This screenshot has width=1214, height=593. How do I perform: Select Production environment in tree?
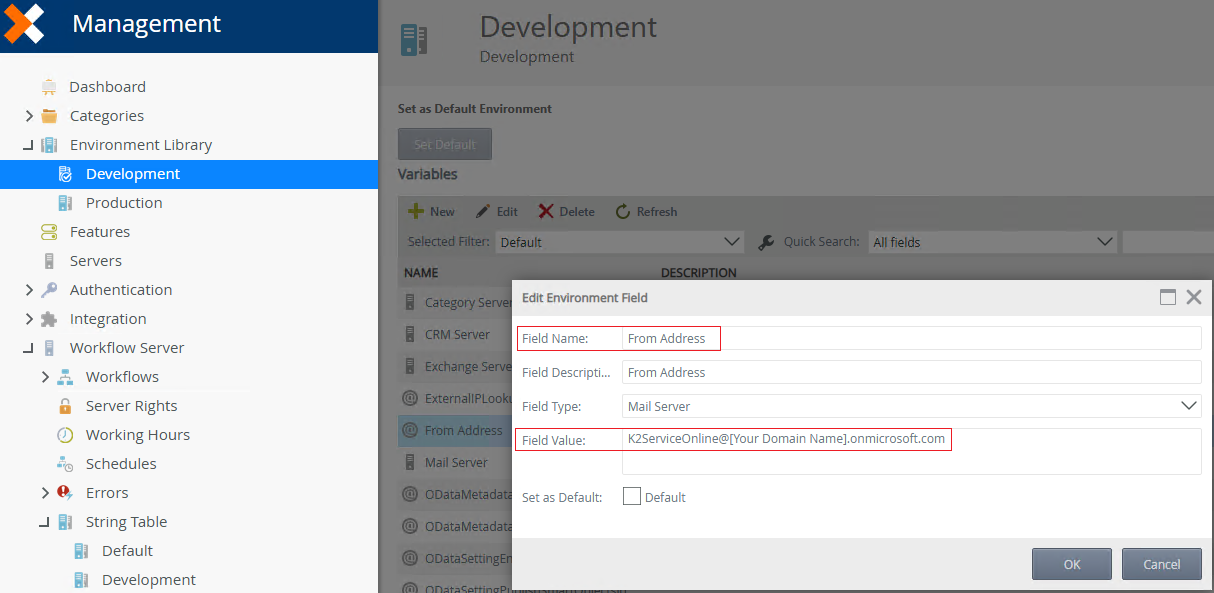pyautogui.click(x=124, y=203)
